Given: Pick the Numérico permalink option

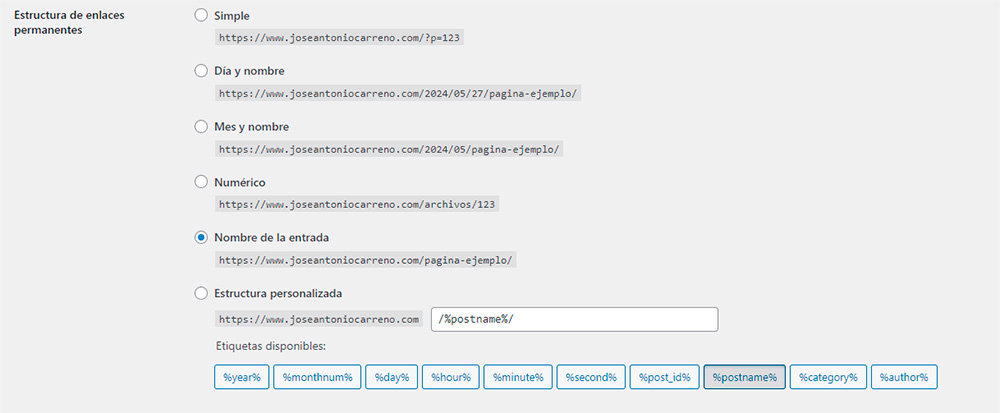Looking at the screenshot, I should point(201,182).
